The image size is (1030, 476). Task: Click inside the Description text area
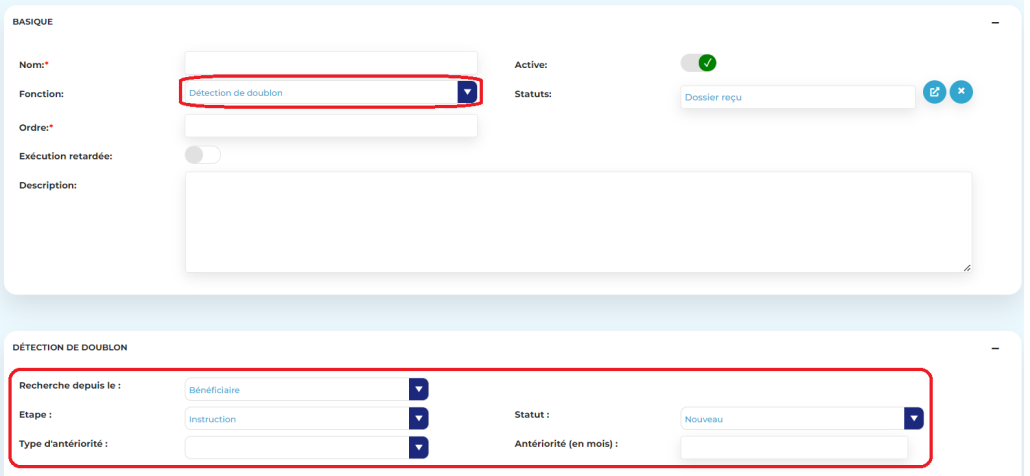(x=578, y=221)
